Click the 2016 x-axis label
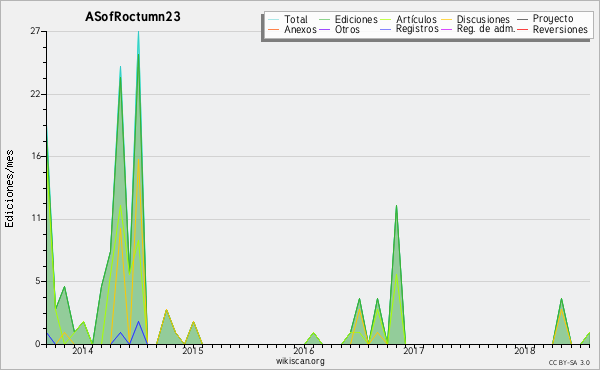The height and width of the screenshot is (370, 600). click(x=303, y=350)
